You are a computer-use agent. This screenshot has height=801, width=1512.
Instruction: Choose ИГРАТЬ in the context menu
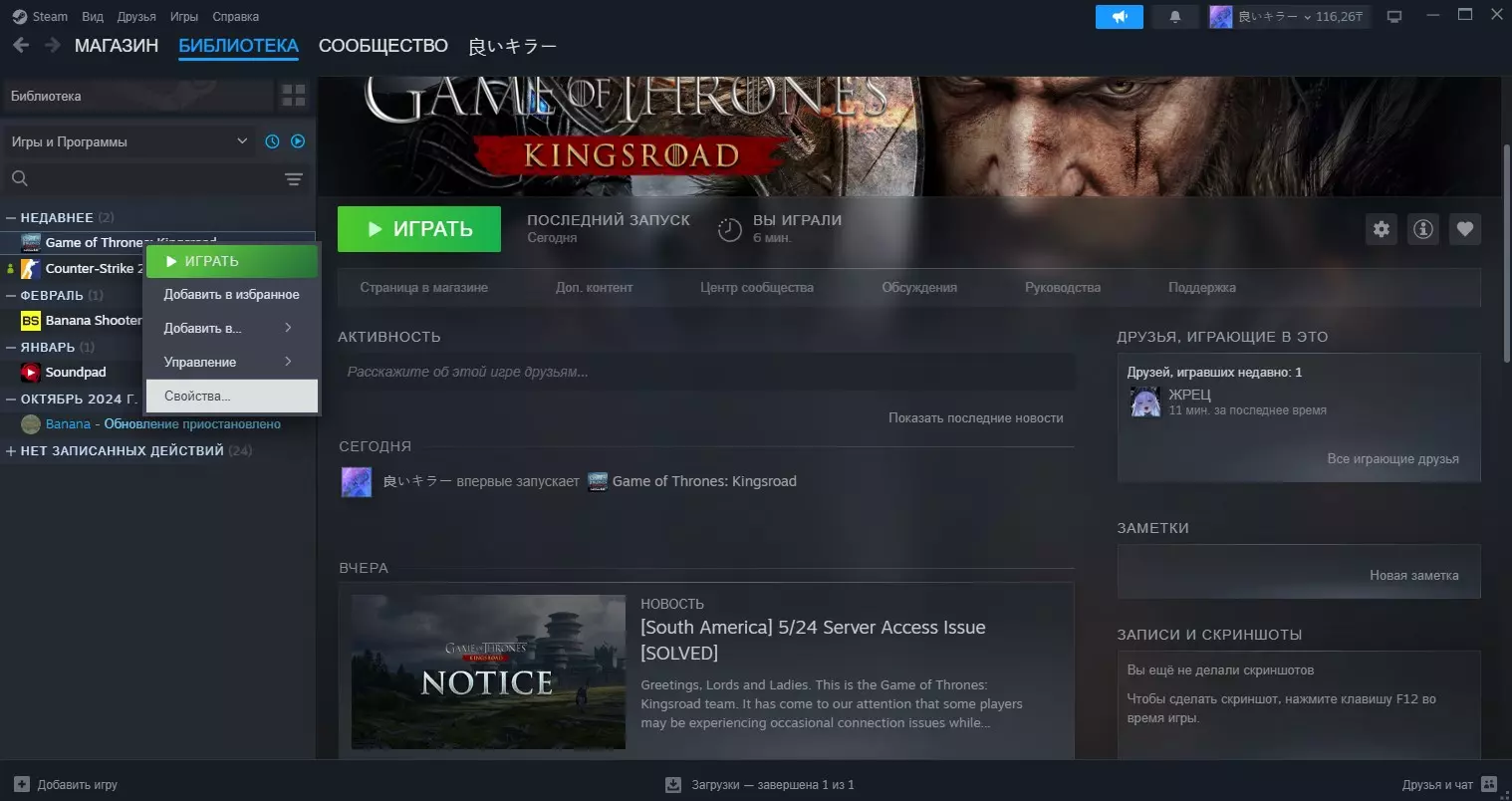pos(232,261)
